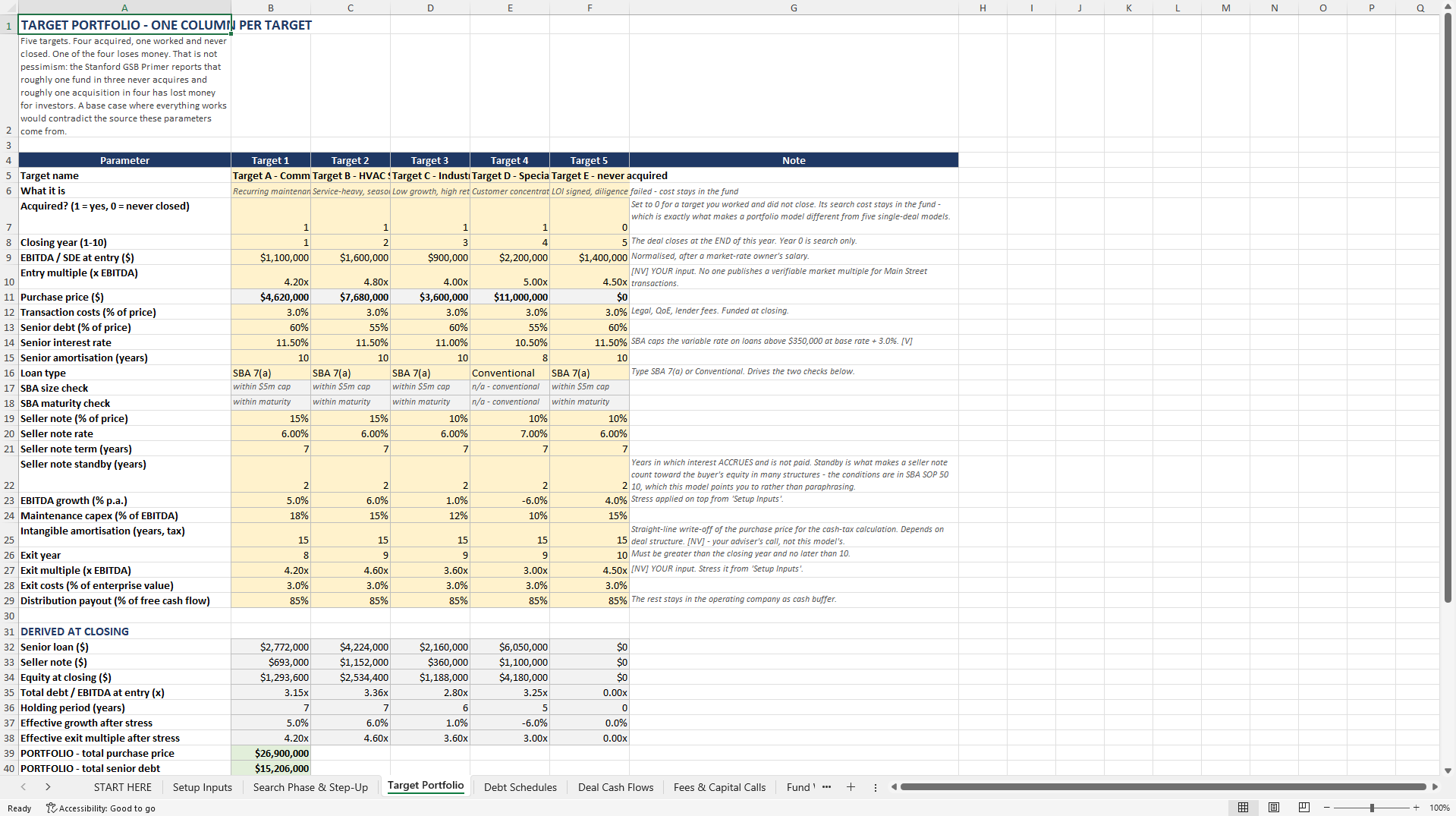Add a new sheet with plus icon
Viewport: 1456px width, 816px height.
pos(851,787)
